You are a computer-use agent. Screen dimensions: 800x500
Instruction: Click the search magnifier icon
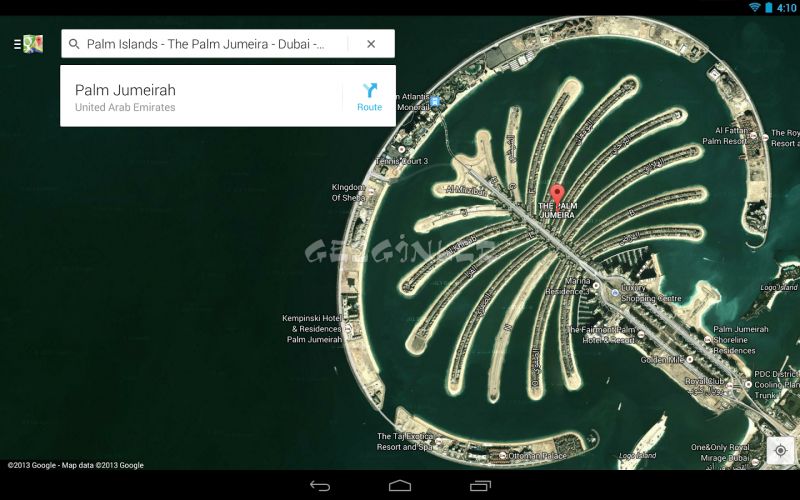pos(74,44)
